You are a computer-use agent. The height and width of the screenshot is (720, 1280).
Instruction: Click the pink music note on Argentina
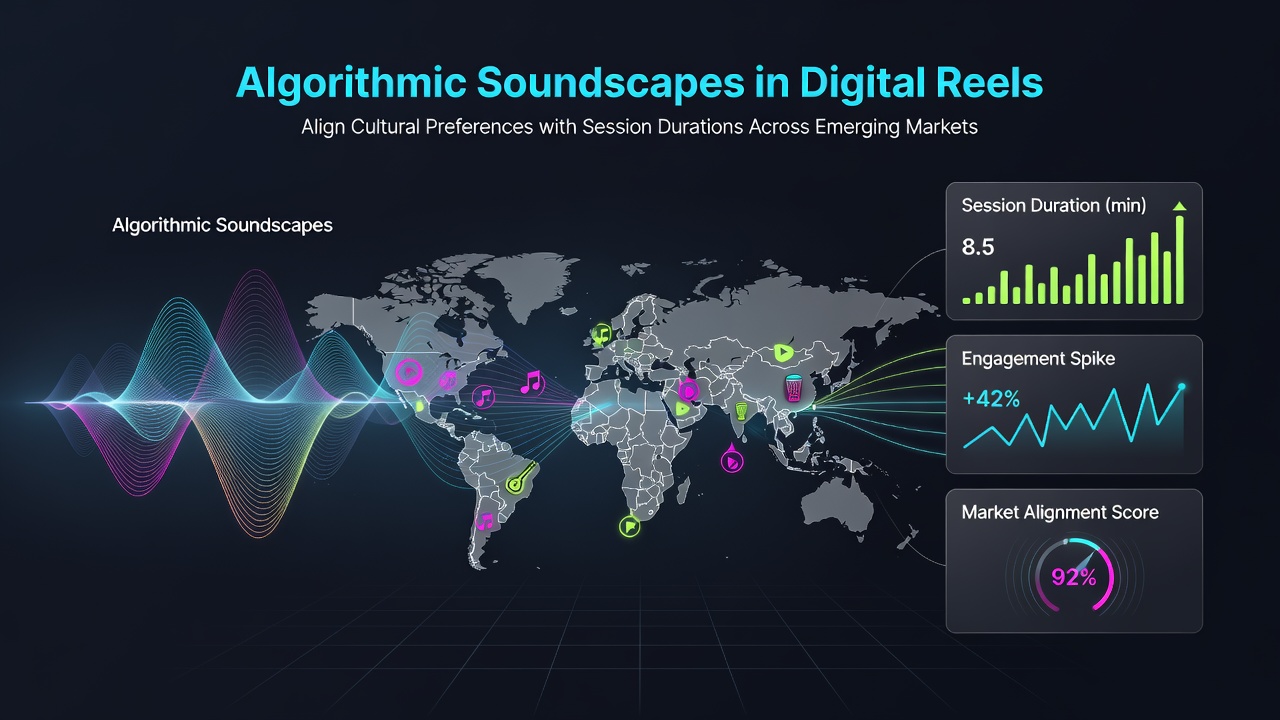[x=486, y=521]
